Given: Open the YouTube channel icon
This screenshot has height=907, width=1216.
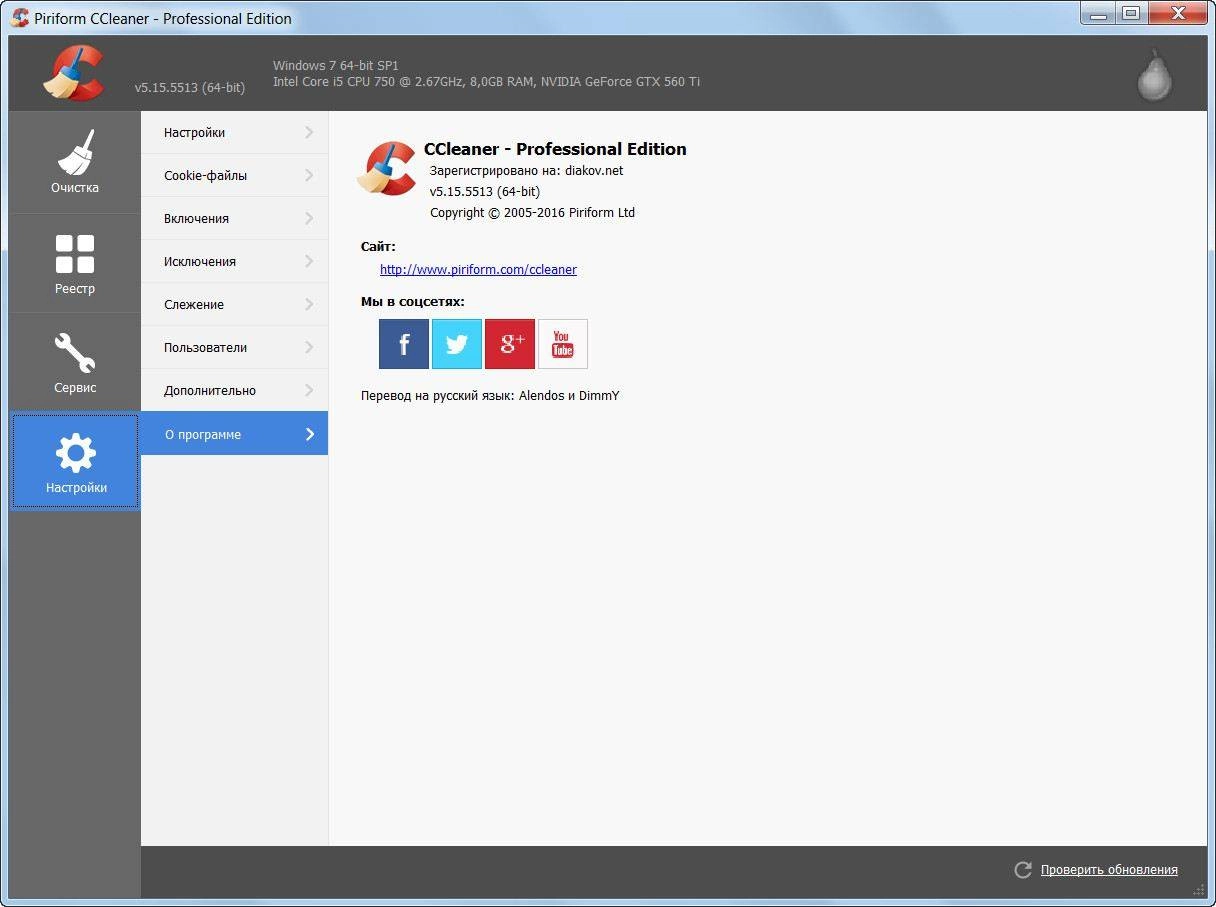Looking at the screenshot, I should [563, 344].
